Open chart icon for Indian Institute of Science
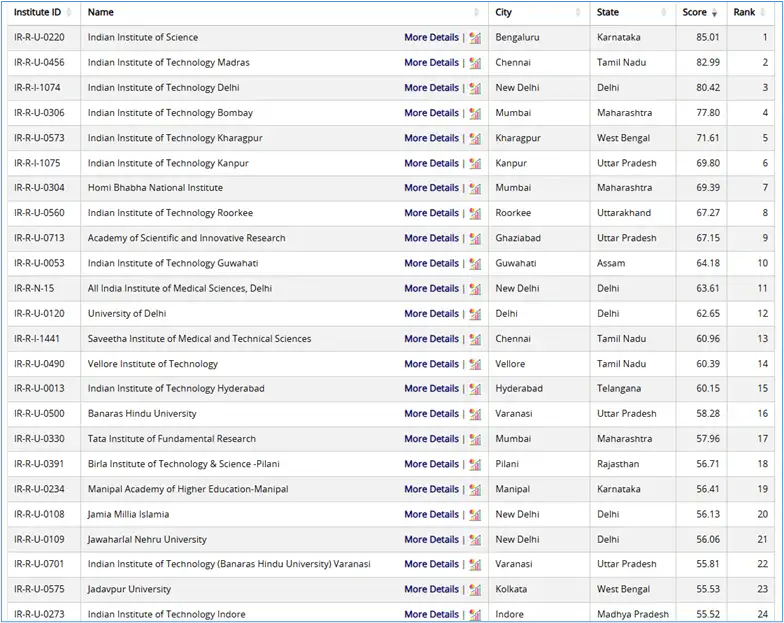Screen dimensions: 784x623 point(475,38)
